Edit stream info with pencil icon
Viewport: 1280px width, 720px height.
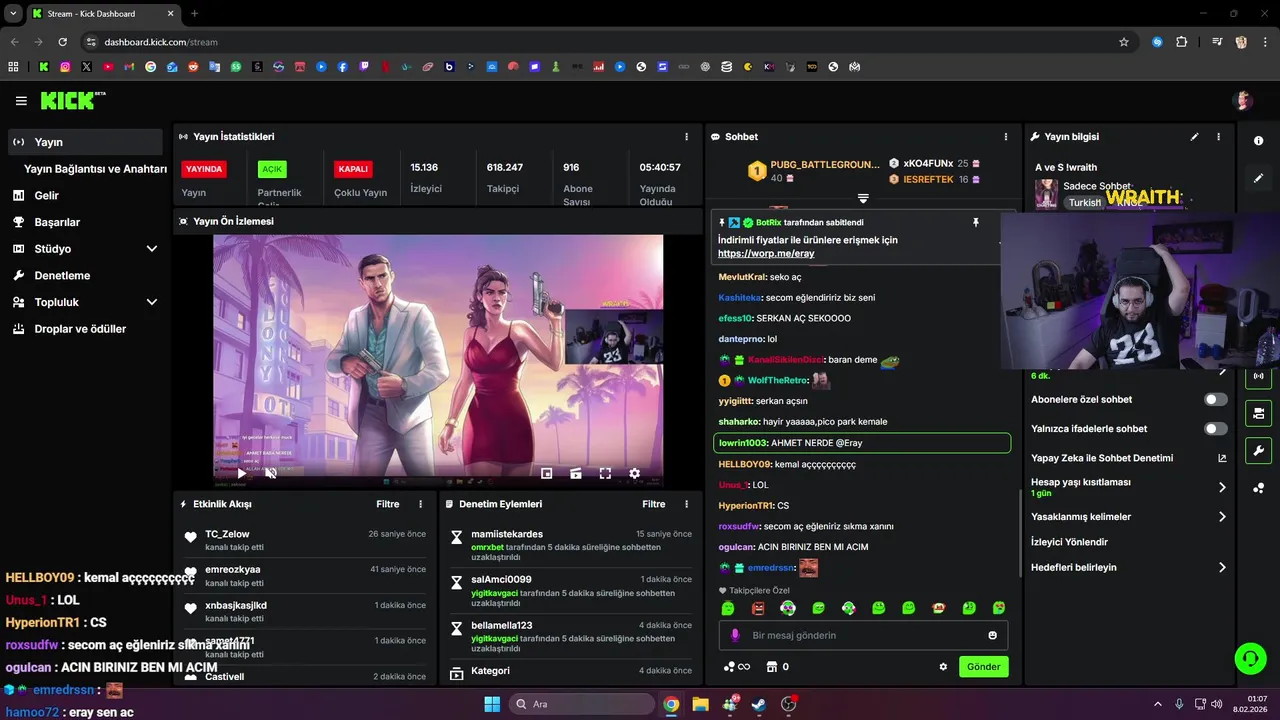coord(1194,136)
